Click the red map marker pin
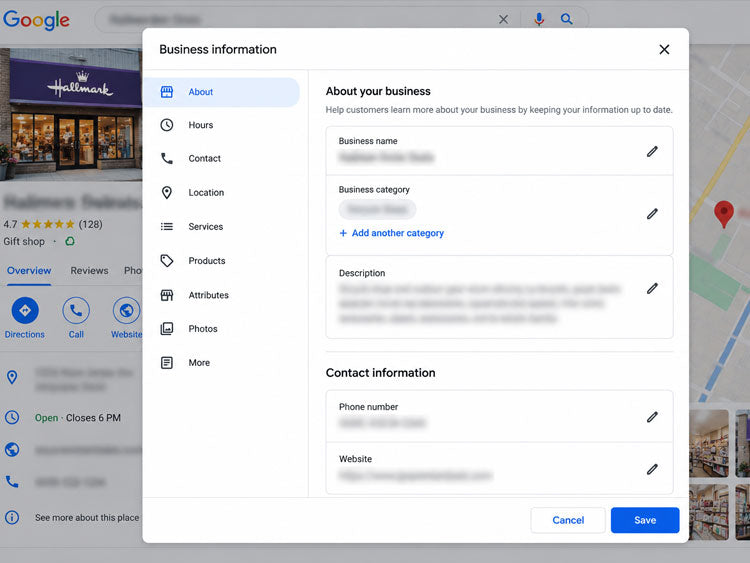Screen dimensions: 750x563 coord(724,213)
